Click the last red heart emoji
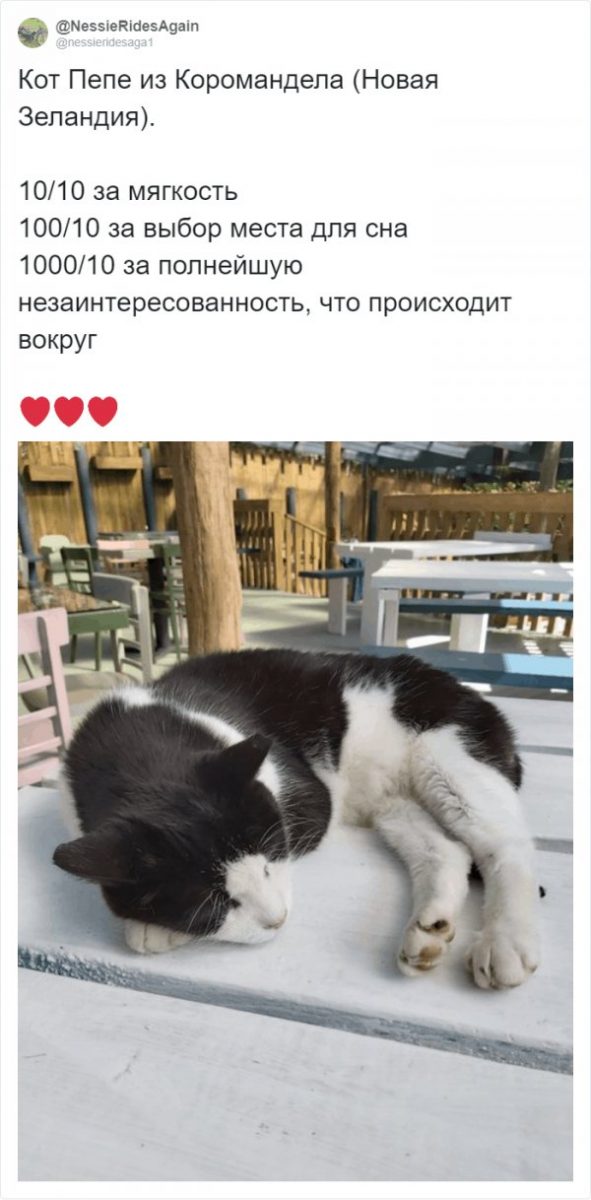 [103, 411]
